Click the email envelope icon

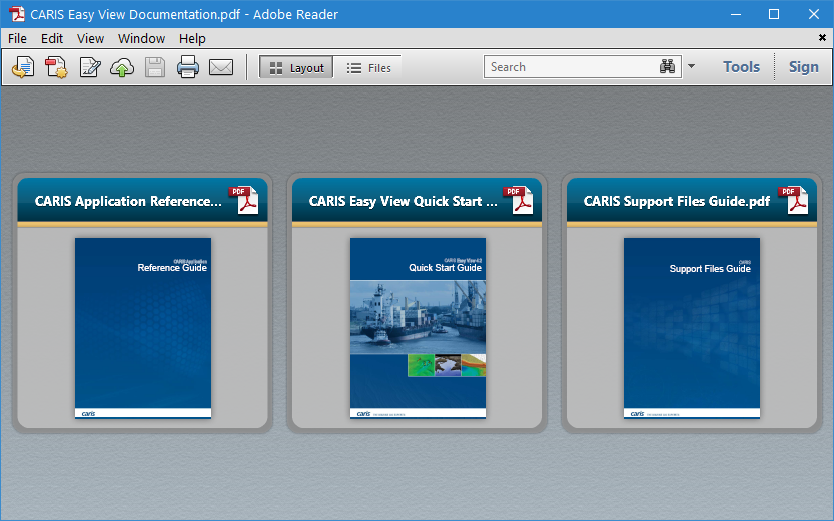(221, 67)
